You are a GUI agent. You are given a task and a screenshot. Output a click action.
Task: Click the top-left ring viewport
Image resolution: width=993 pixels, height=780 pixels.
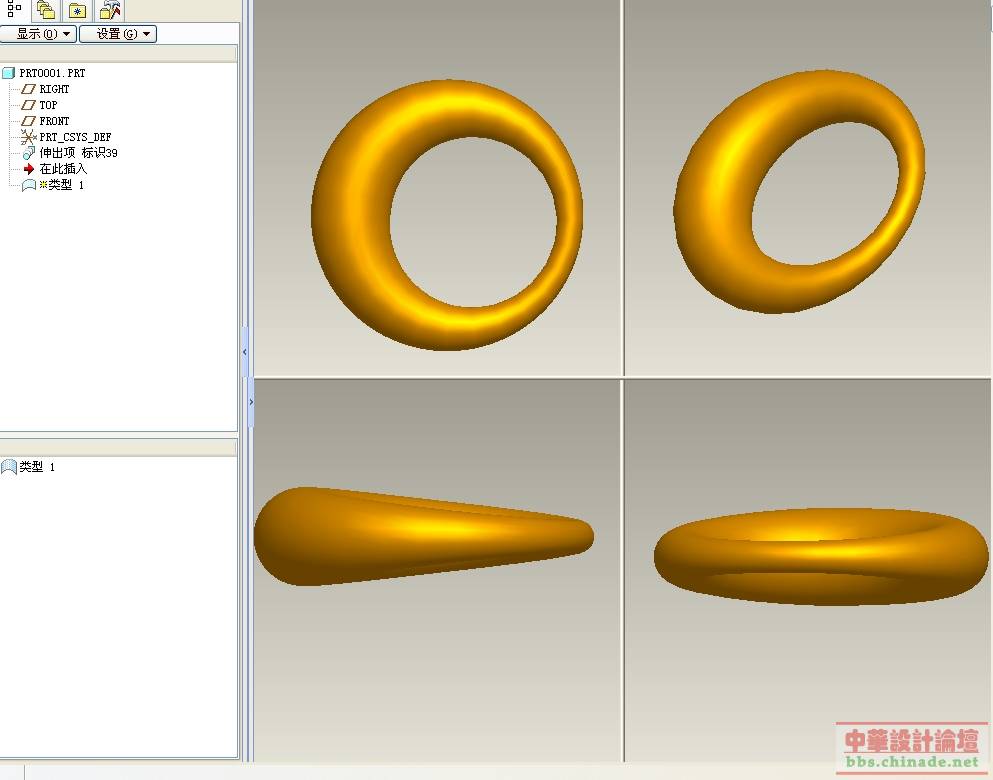pos(447,215)
